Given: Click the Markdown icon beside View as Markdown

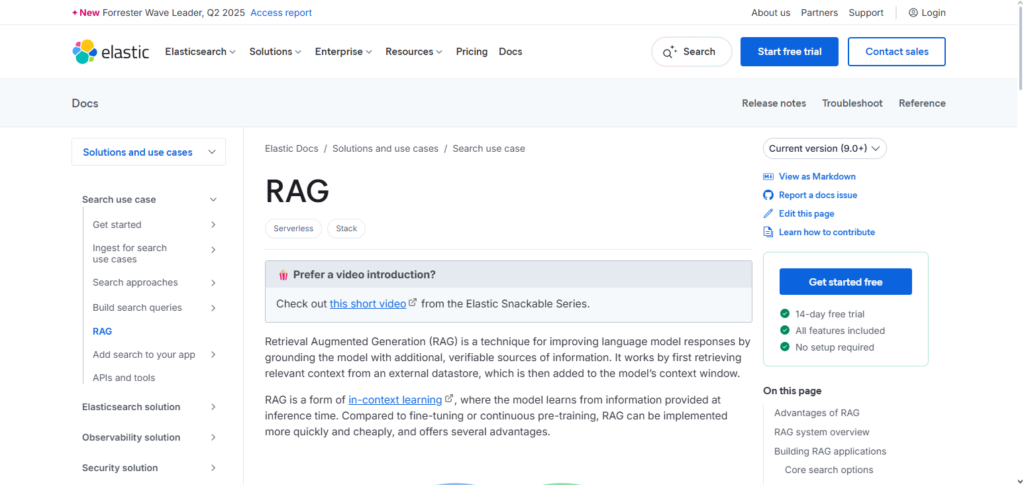Looking at the screenshot, I should click(768, 176).
